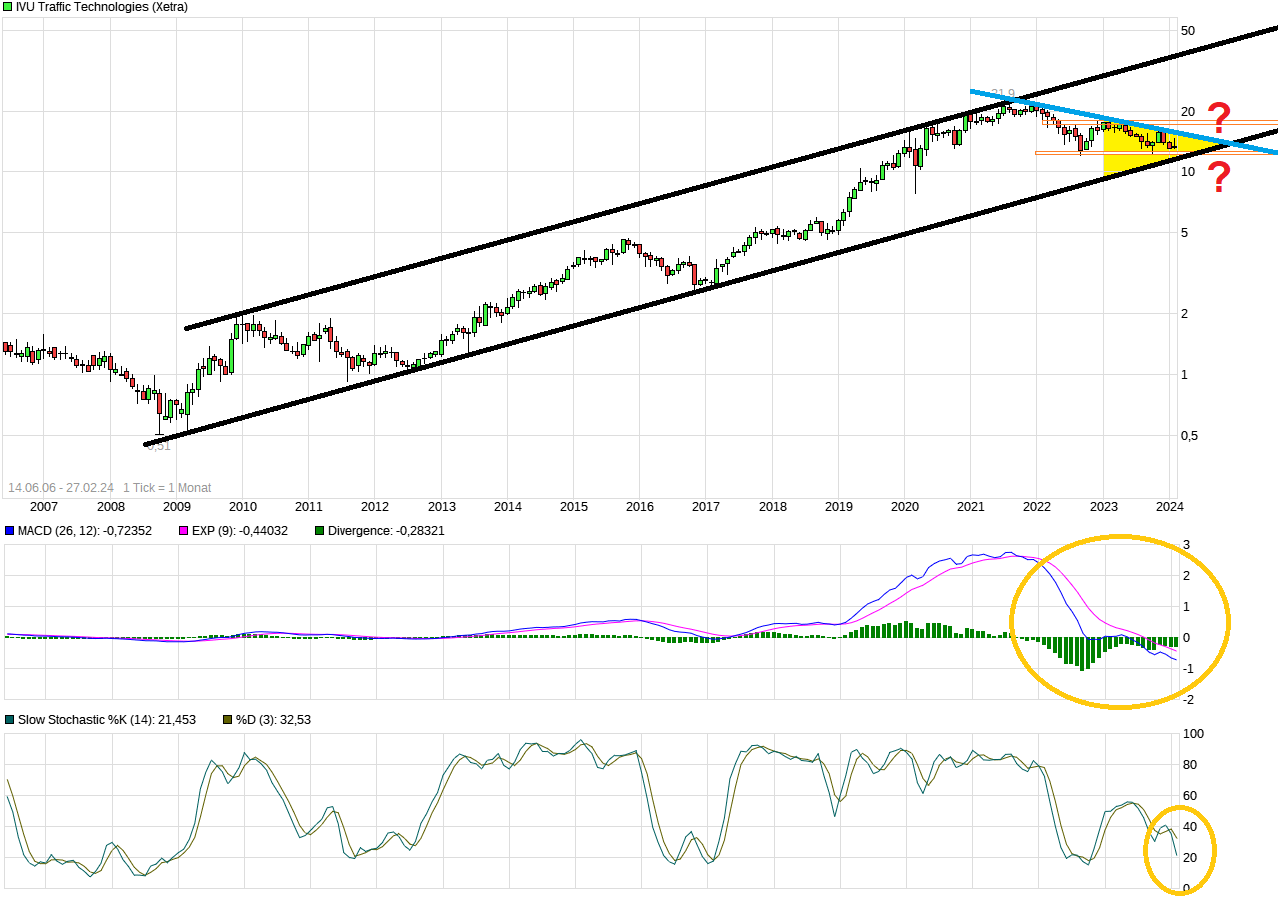Click the 0,51 low price marker near 2009
Screen dimensions: 1278x915
click(158, 448)
